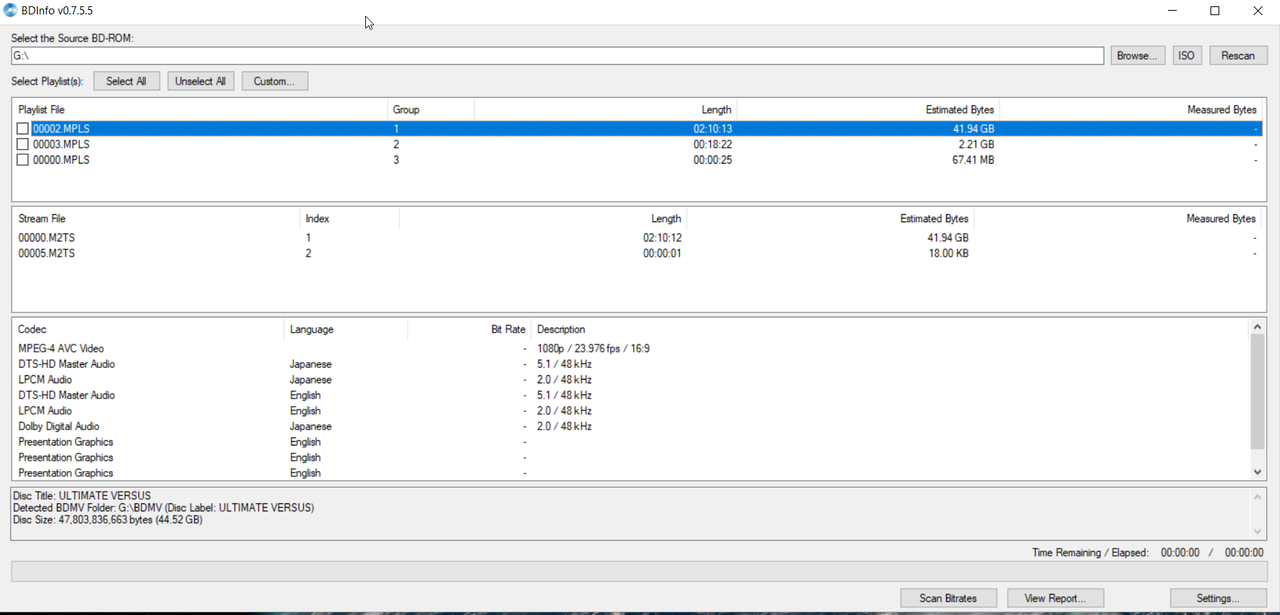
Task: Open View Report...
Action: coord(1055,598)
